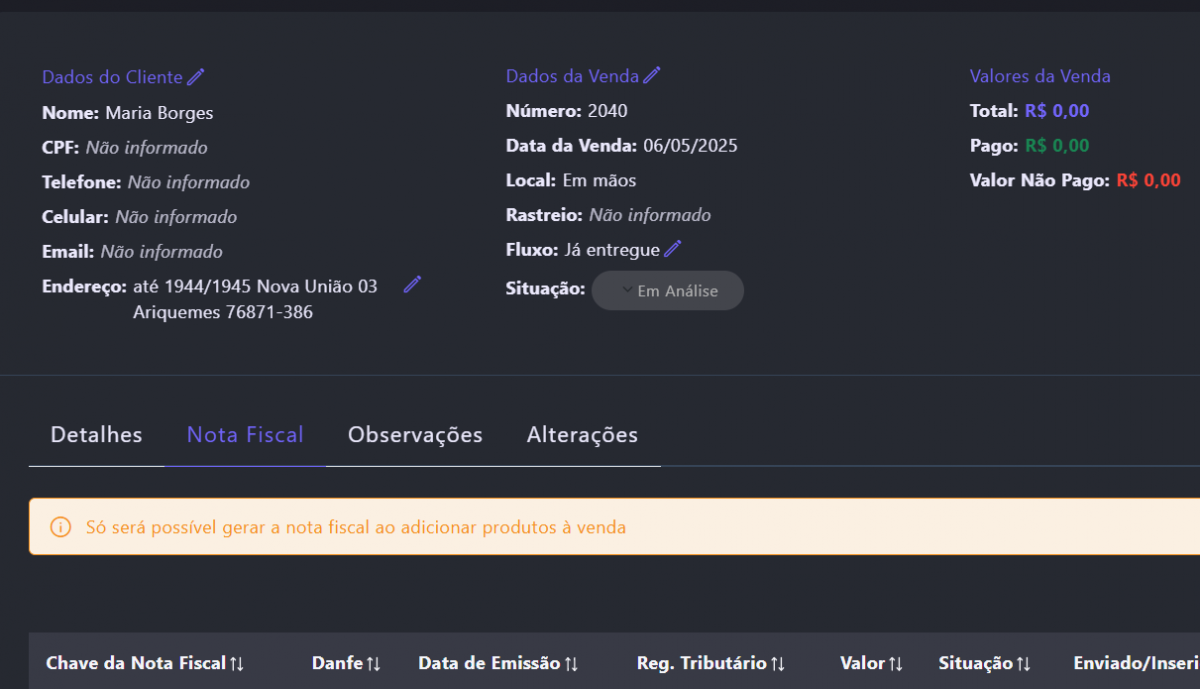
Task: Switch to the Detalhes tab
Action: (96, 435)
